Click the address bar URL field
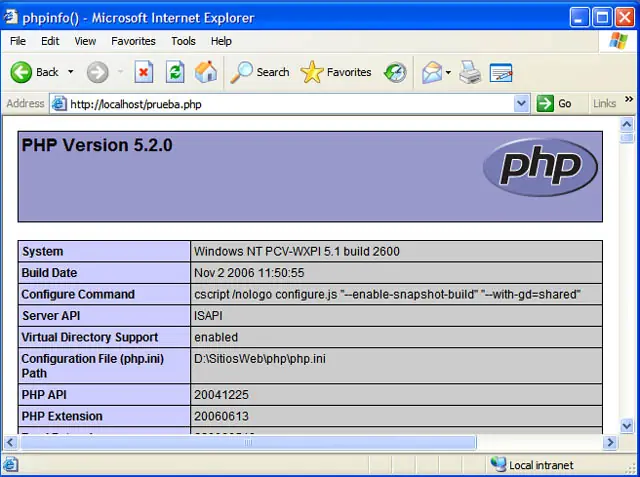 (291, 104)
